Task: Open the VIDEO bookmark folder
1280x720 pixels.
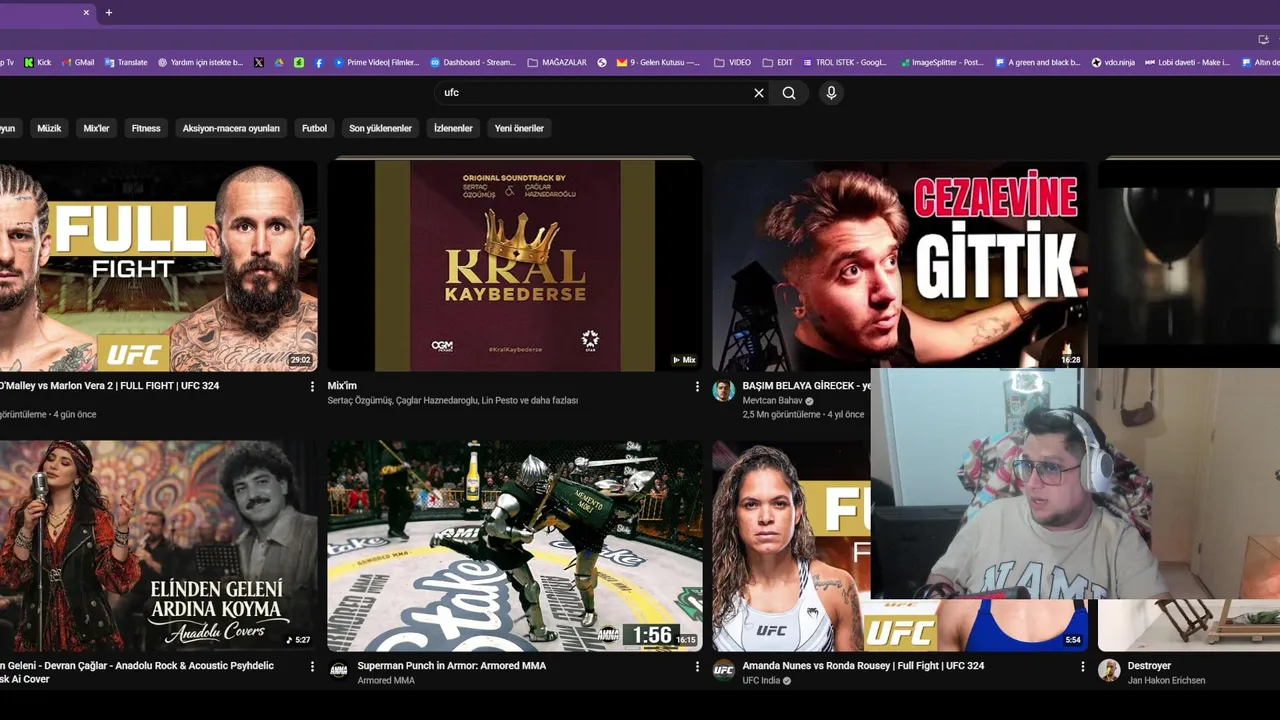Action: pos(733,62)
